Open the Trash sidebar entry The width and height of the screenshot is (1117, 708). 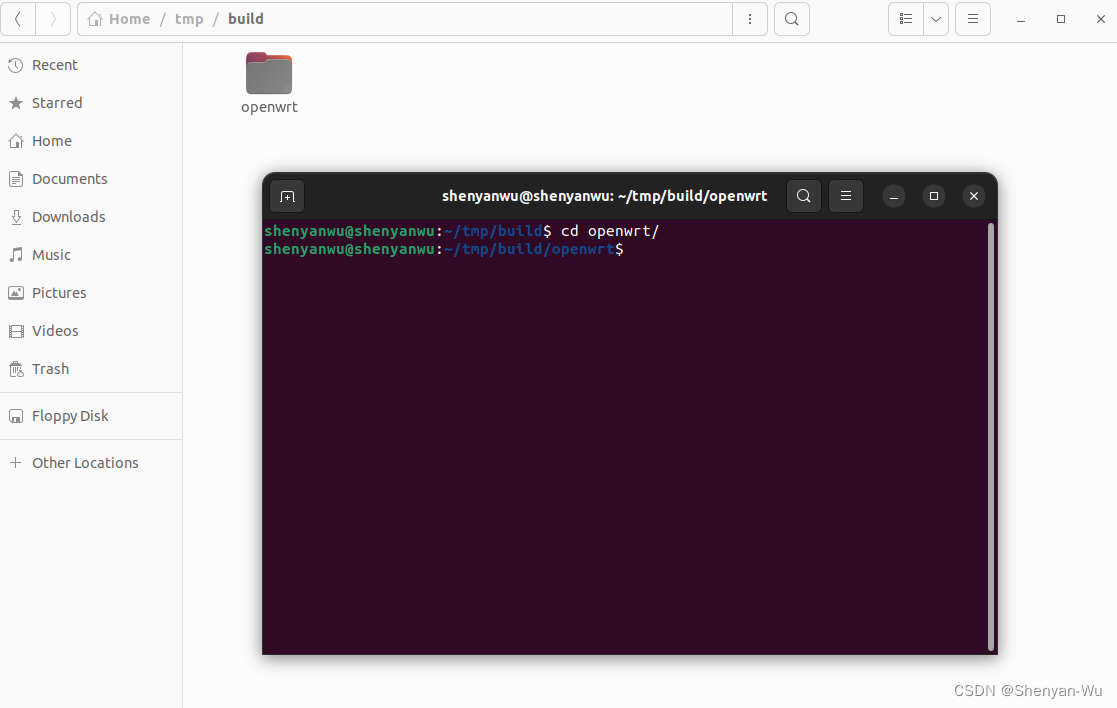click(x=50, y=368)
